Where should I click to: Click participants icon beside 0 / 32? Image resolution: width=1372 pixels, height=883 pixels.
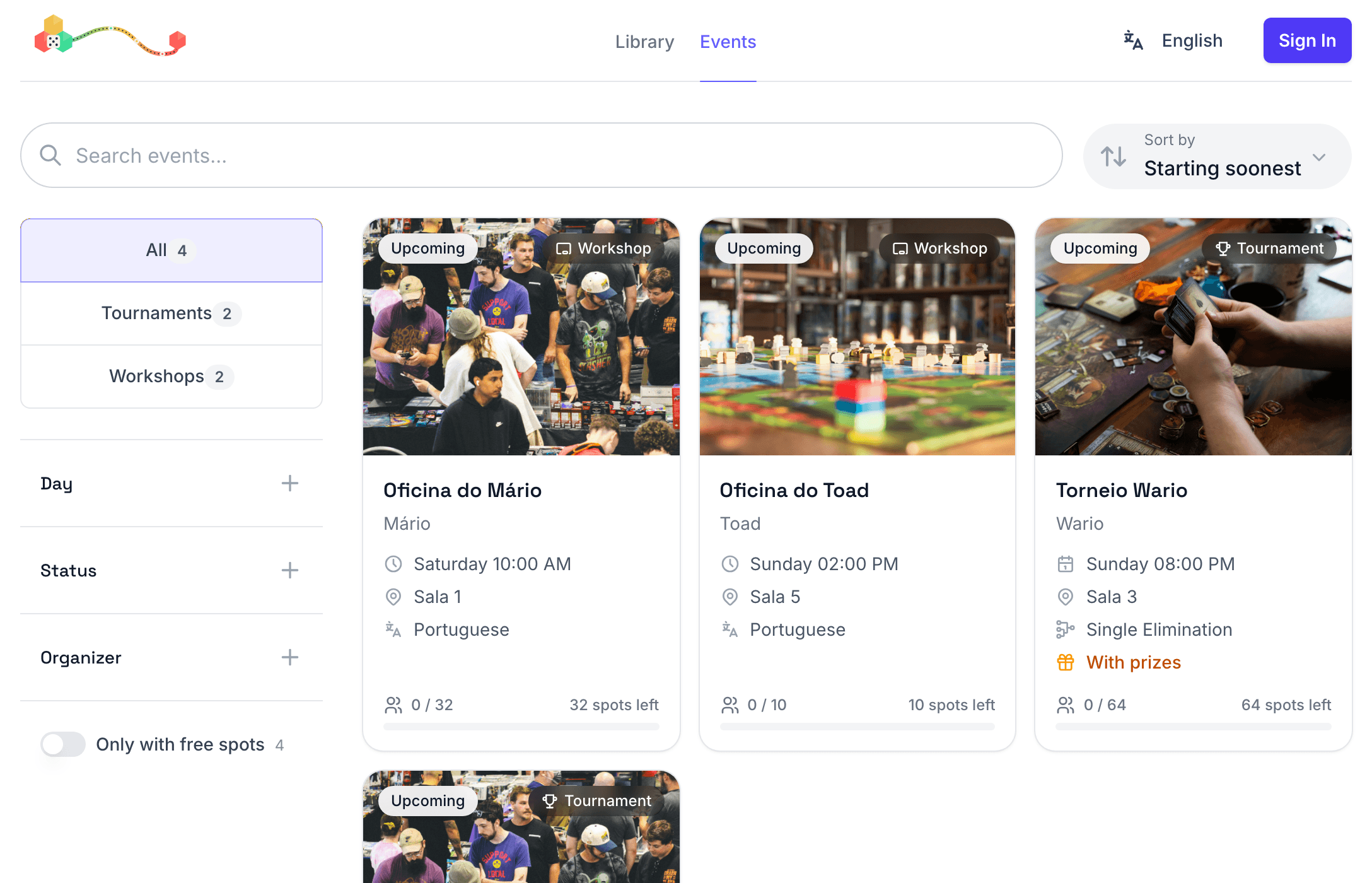coord(393,705)
